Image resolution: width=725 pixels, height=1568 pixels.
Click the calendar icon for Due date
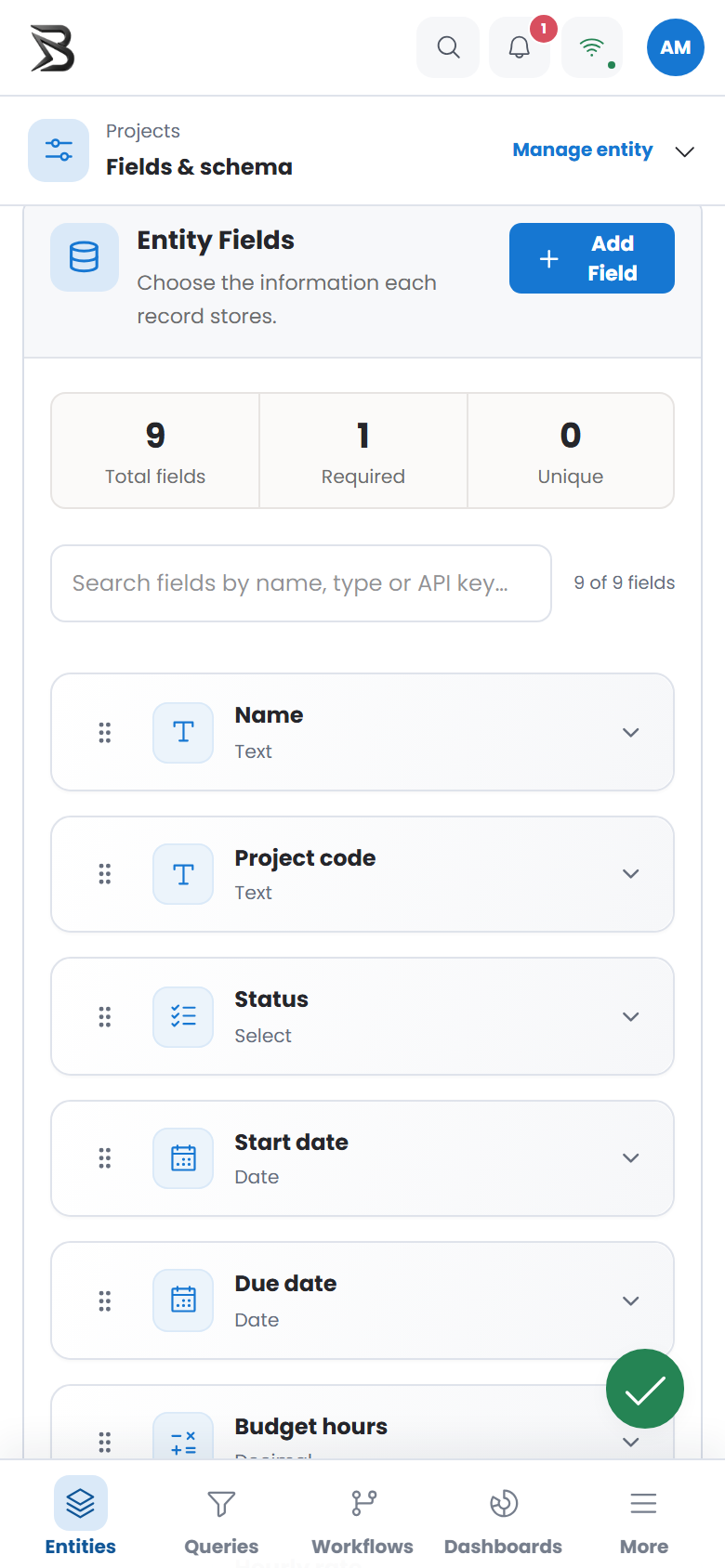183,1301
